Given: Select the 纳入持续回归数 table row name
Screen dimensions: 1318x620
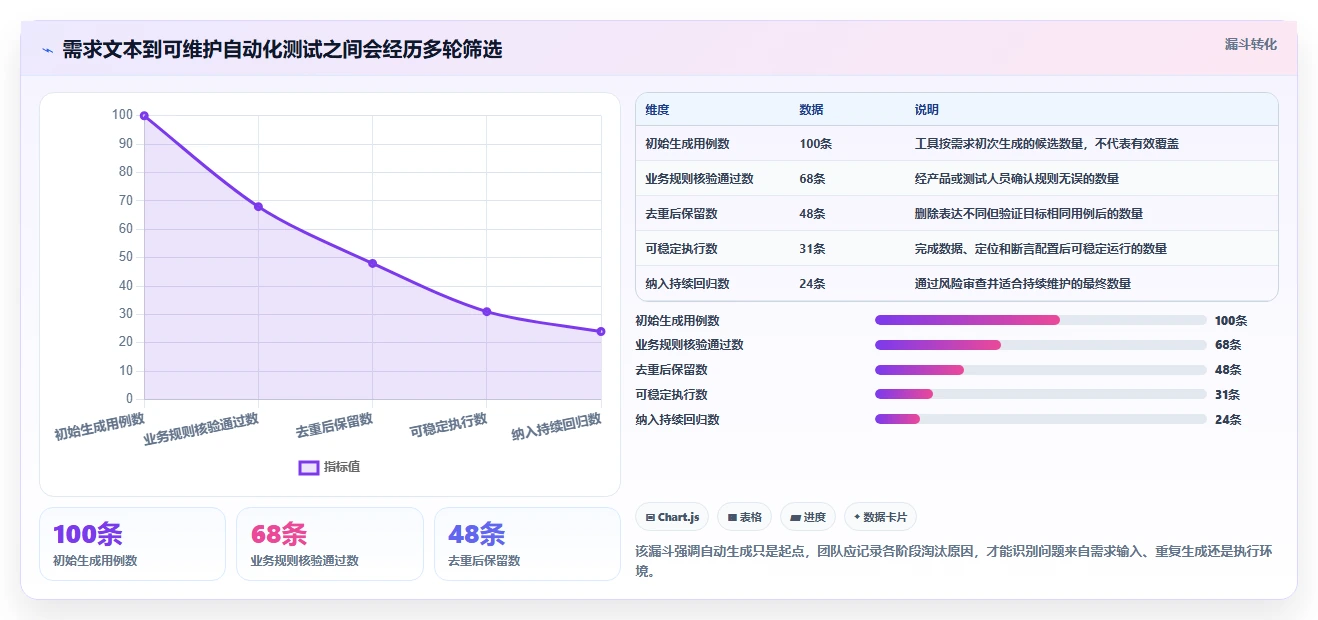Looking at the screenshot, I should (687, 284).
